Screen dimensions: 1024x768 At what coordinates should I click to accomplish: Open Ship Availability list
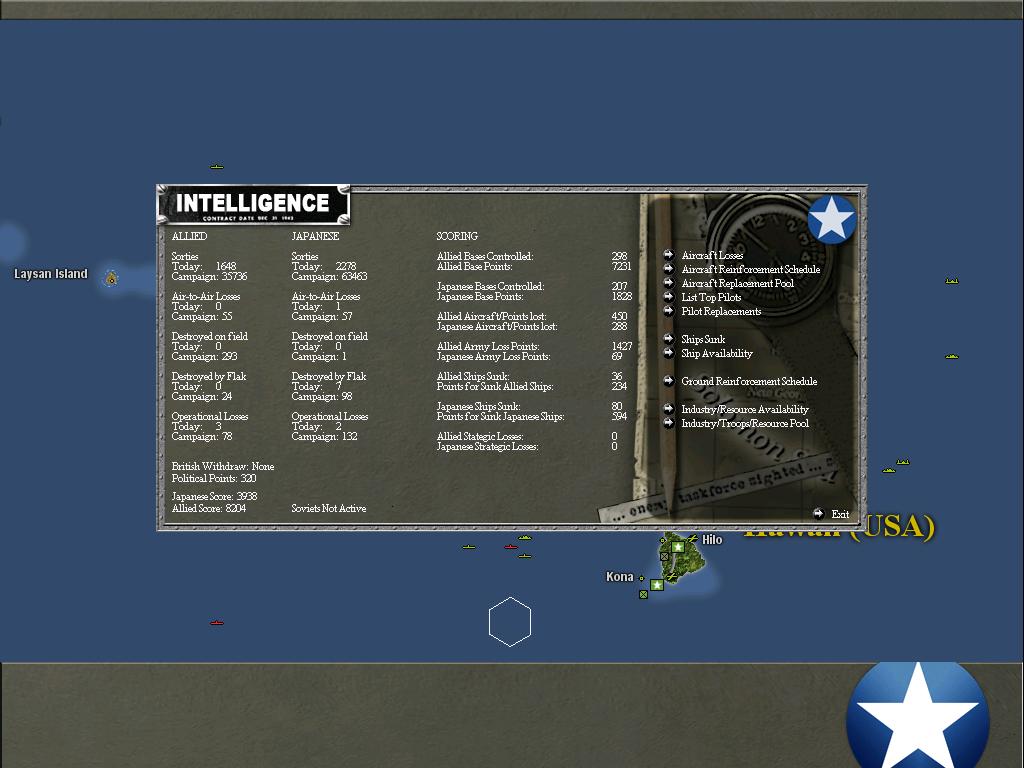pos(716,353)
